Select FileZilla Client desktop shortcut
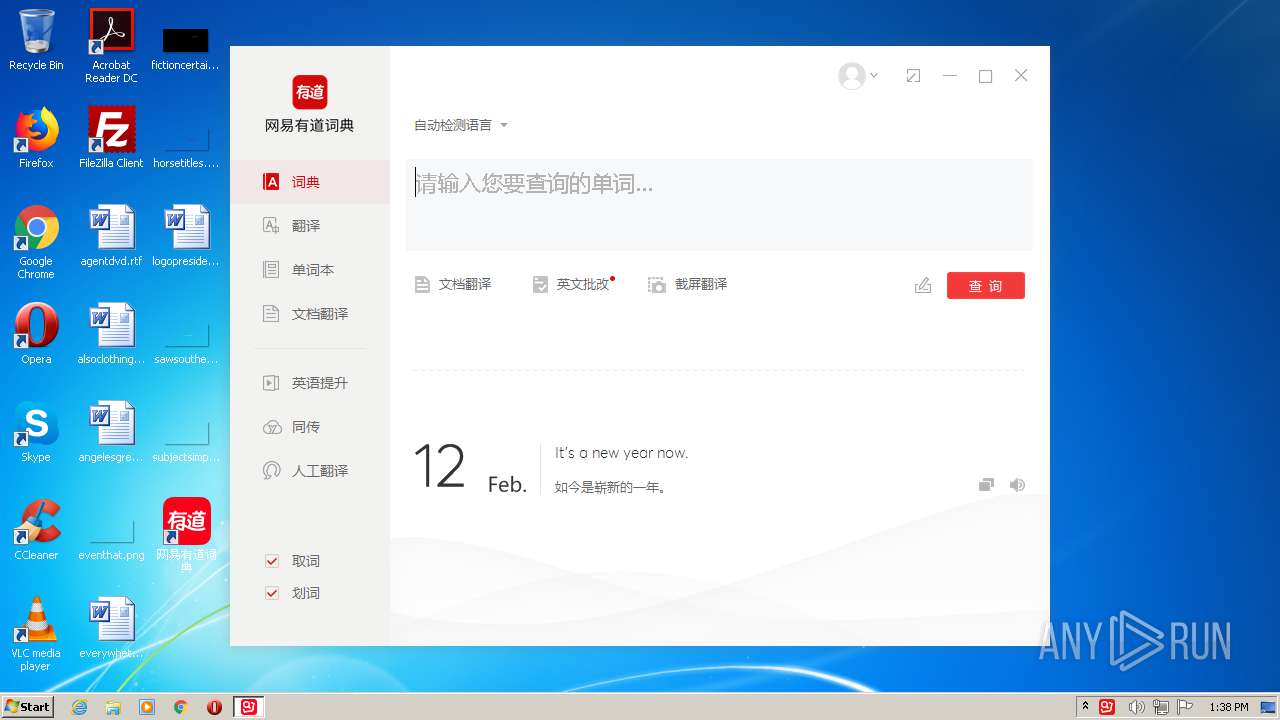 (x=112, y=138)
